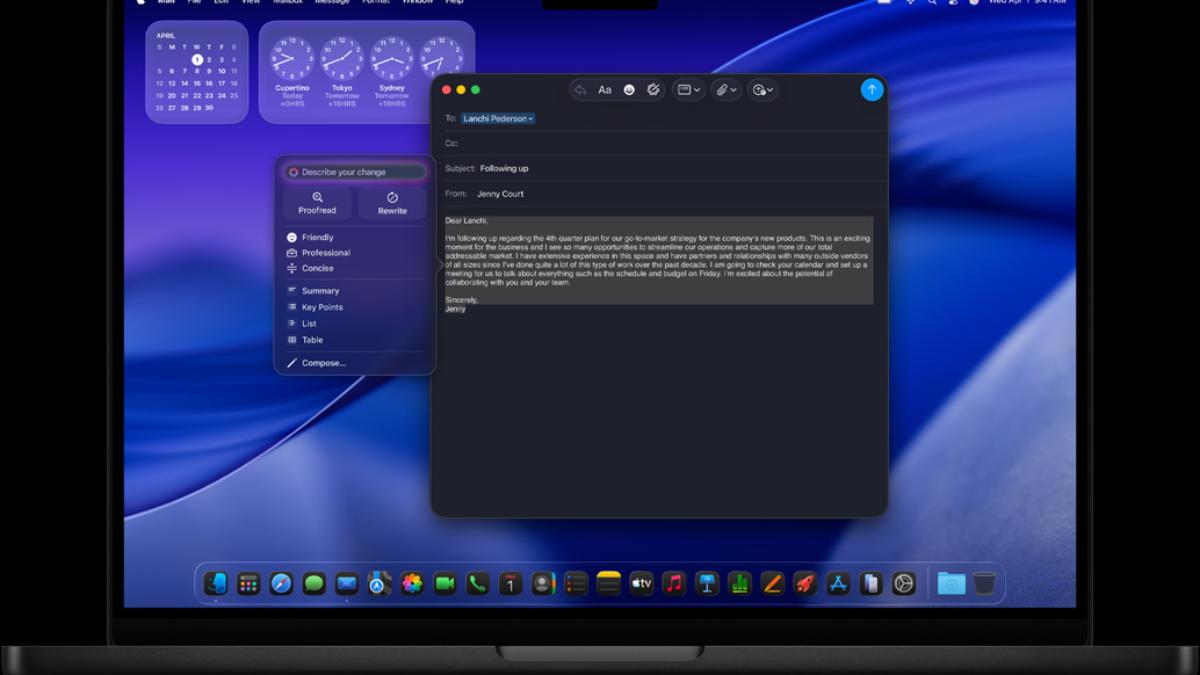This screenshot has height=675, width=1200.
Task: Click the Rewrite button
Action: 393,203
